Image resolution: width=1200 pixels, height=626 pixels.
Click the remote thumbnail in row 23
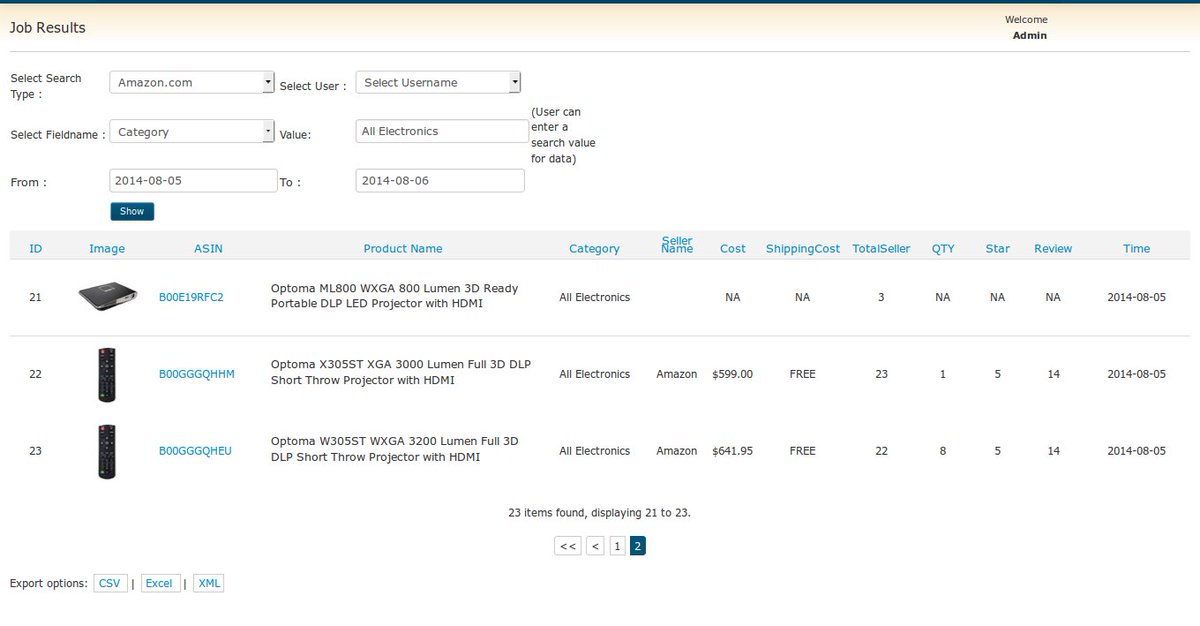107,451
